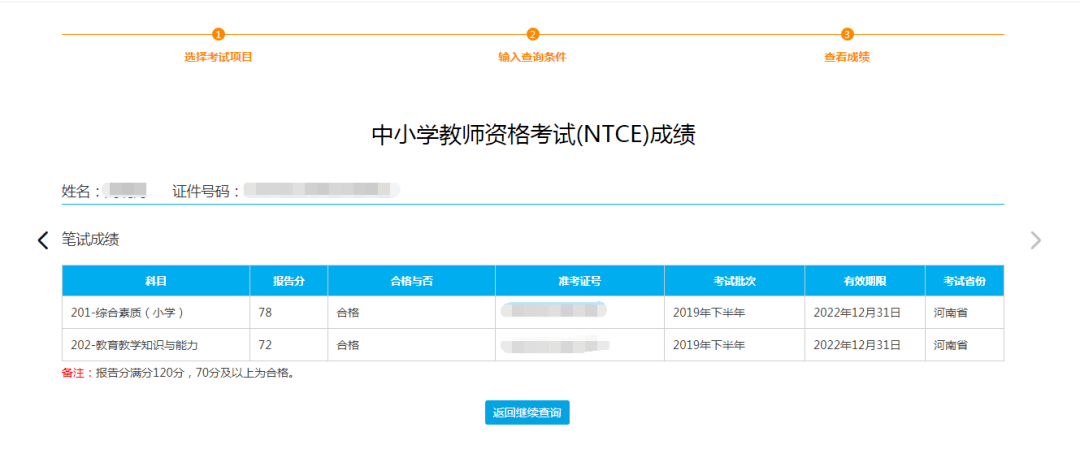Click the 笔试成绩 section heading
Viewport: 1080px width, 475px height.
tap(91, 240)
